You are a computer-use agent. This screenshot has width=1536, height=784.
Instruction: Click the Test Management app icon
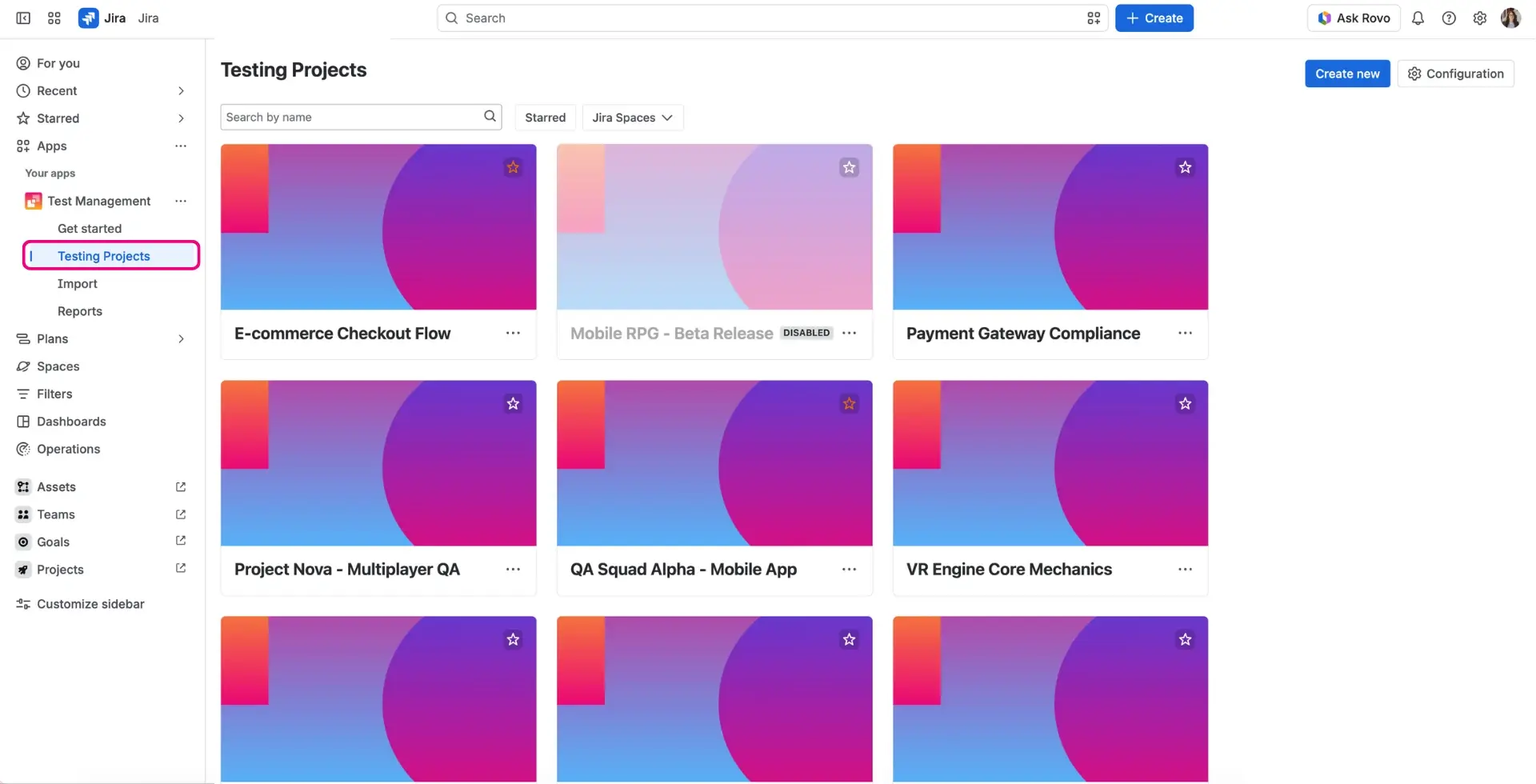33,201
